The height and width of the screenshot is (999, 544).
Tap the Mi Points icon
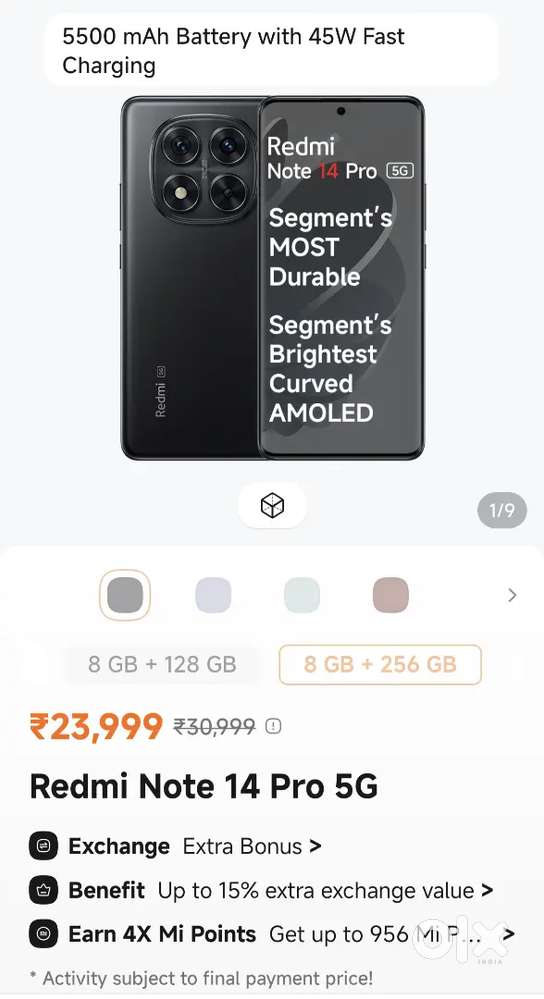point(44,935)
